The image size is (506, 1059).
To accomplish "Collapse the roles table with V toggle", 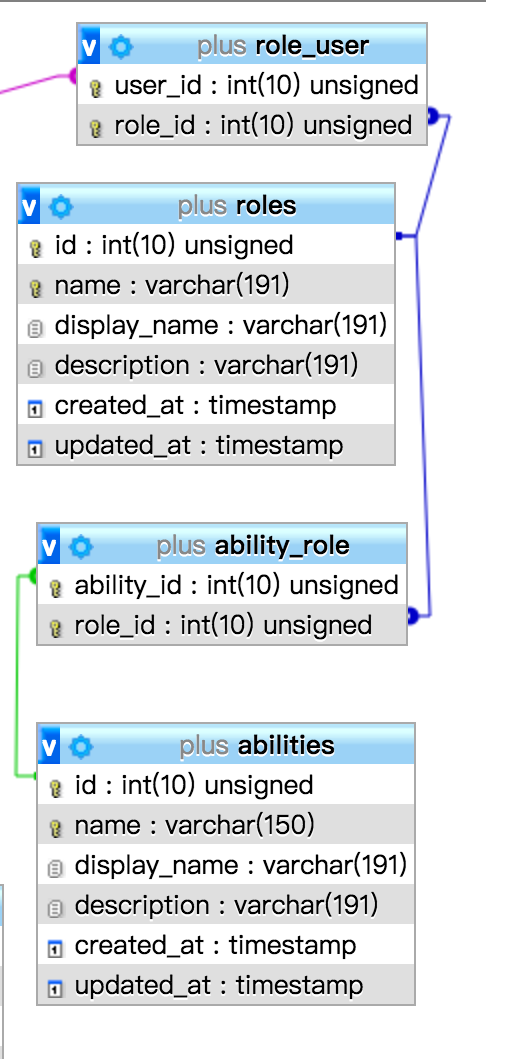I will 29,206.
